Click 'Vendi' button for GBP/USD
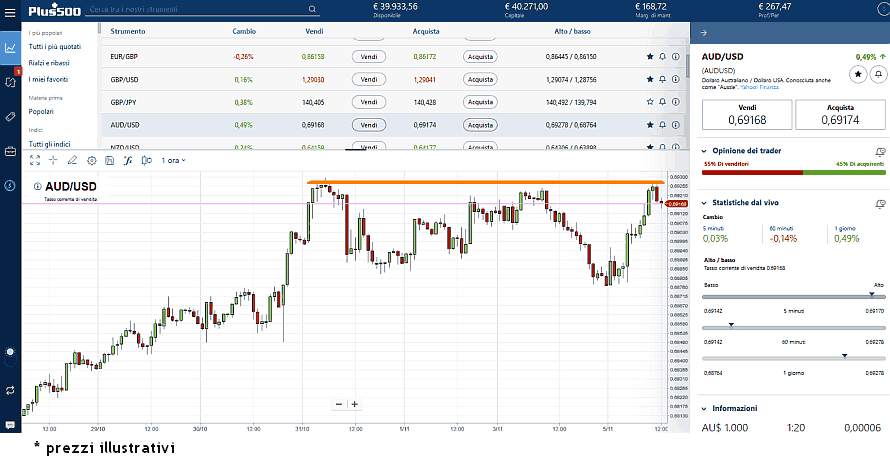Screen dimensions: 890x467 pos(369,79)
